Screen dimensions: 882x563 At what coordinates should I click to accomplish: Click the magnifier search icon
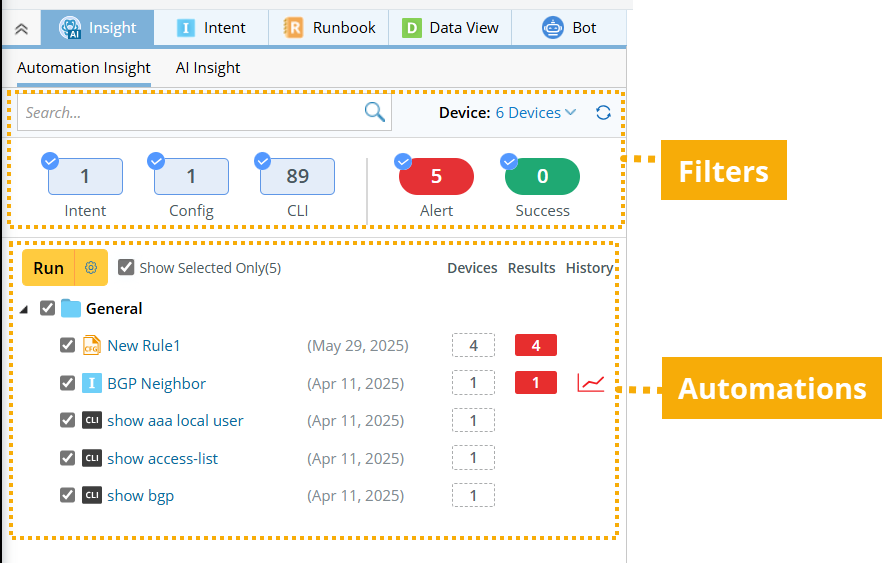(x=375, y=112)
